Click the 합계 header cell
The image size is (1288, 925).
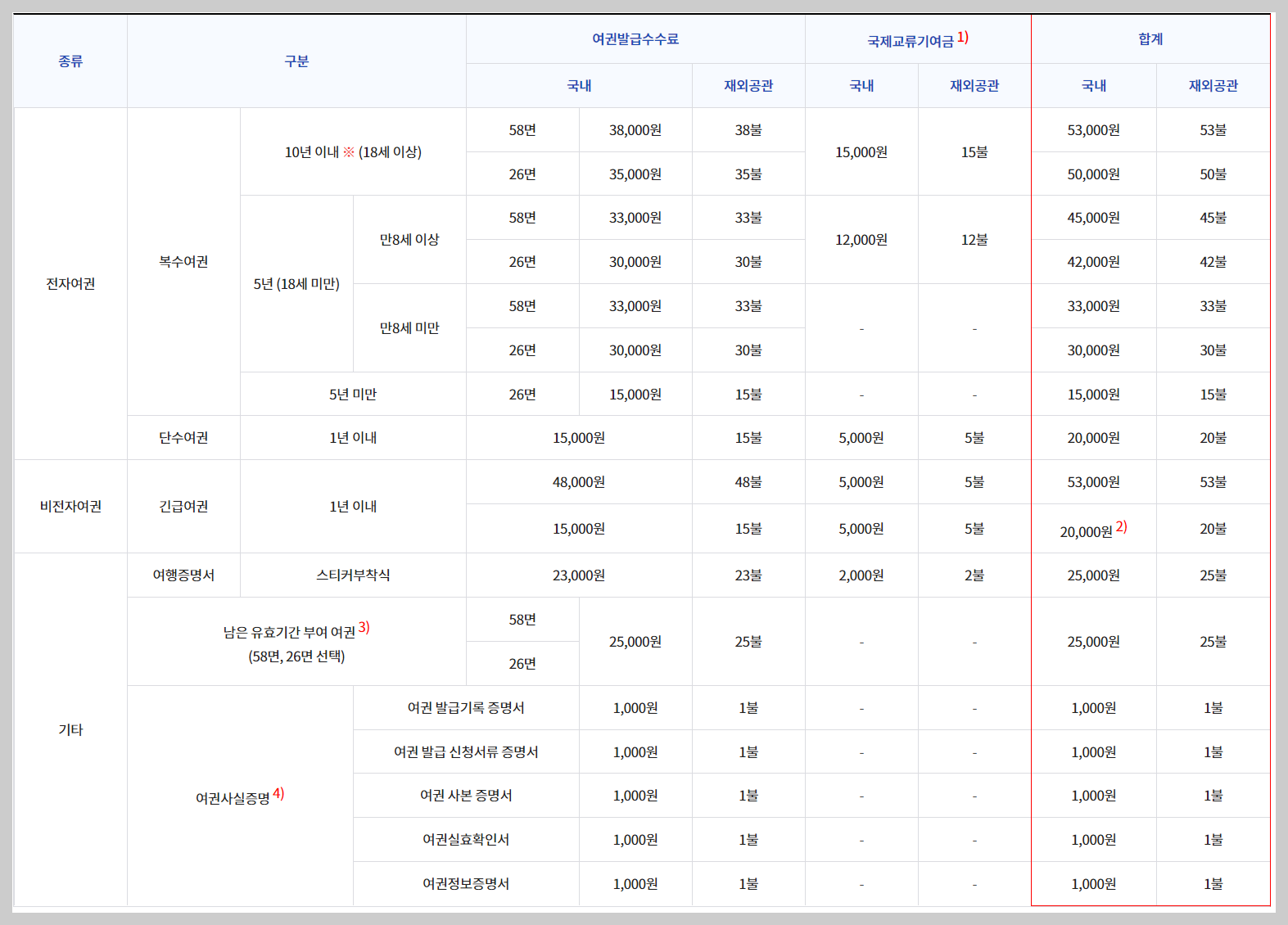point(1150,39)
